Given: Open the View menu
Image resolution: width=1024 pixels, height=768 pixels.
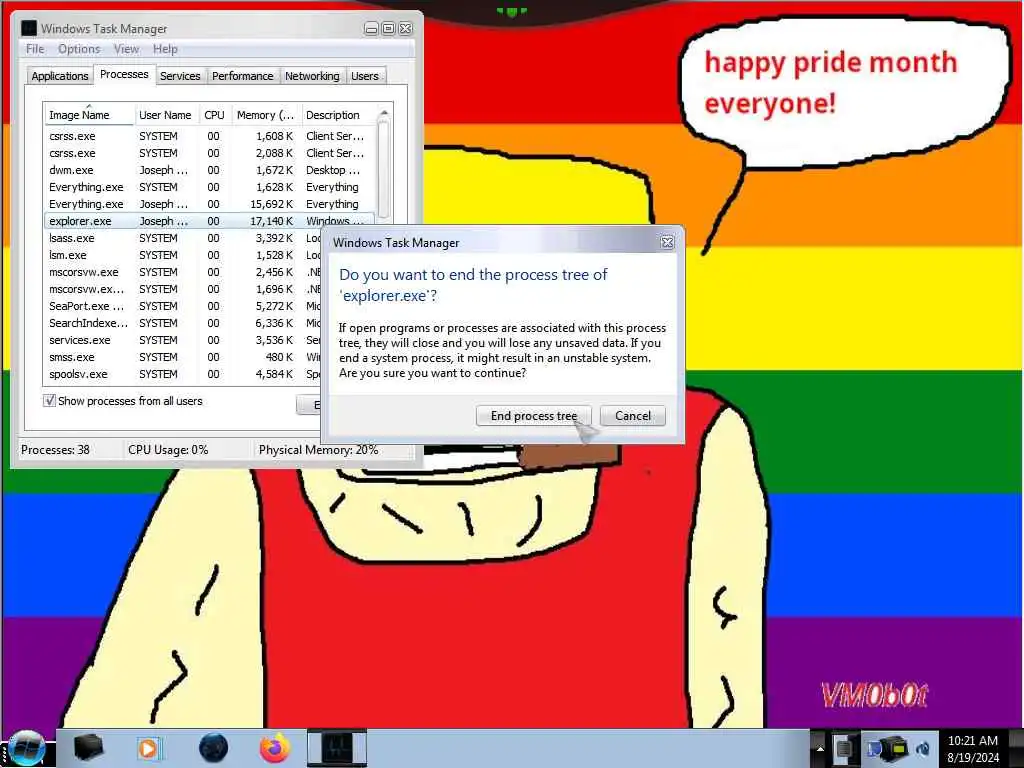Looking at the screenshot, I should click(126, 49).
